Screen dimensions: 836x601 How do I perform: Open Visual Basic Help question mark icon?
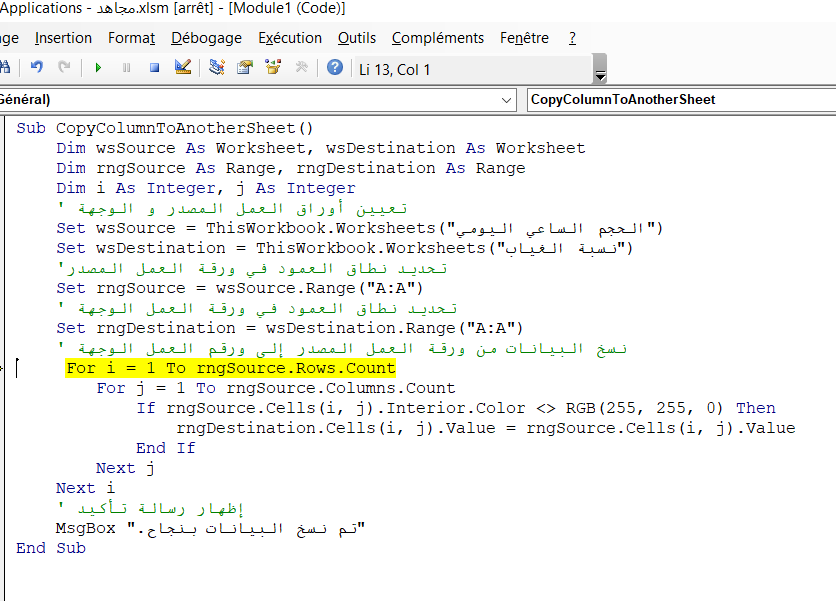point(335,68)
